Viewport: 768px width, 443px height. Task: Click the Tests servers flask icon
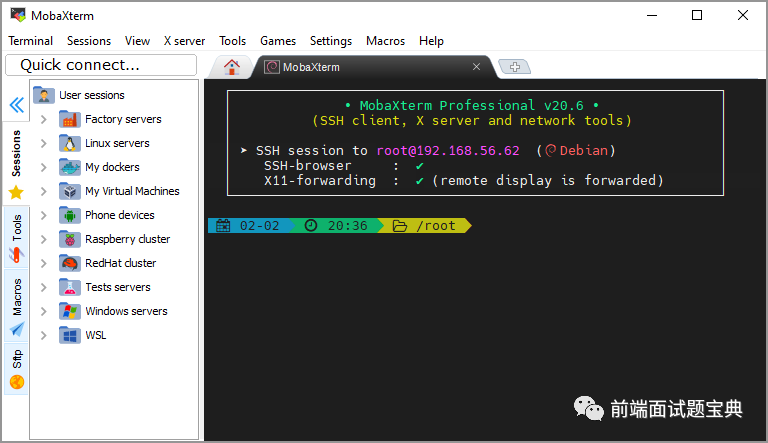pos(70,287)
